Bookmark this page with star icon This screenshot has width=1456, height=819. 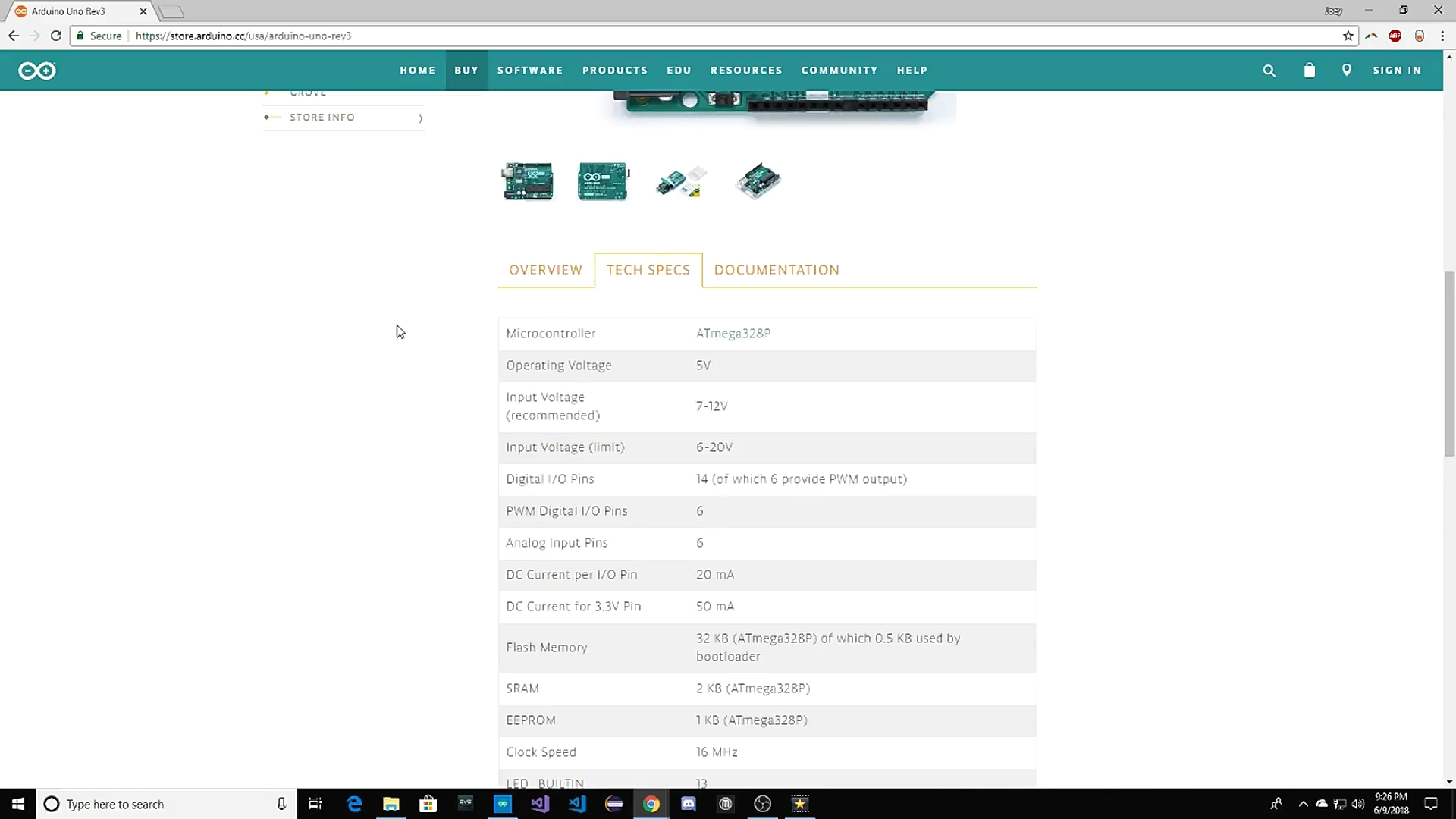tap(1348, 36)
